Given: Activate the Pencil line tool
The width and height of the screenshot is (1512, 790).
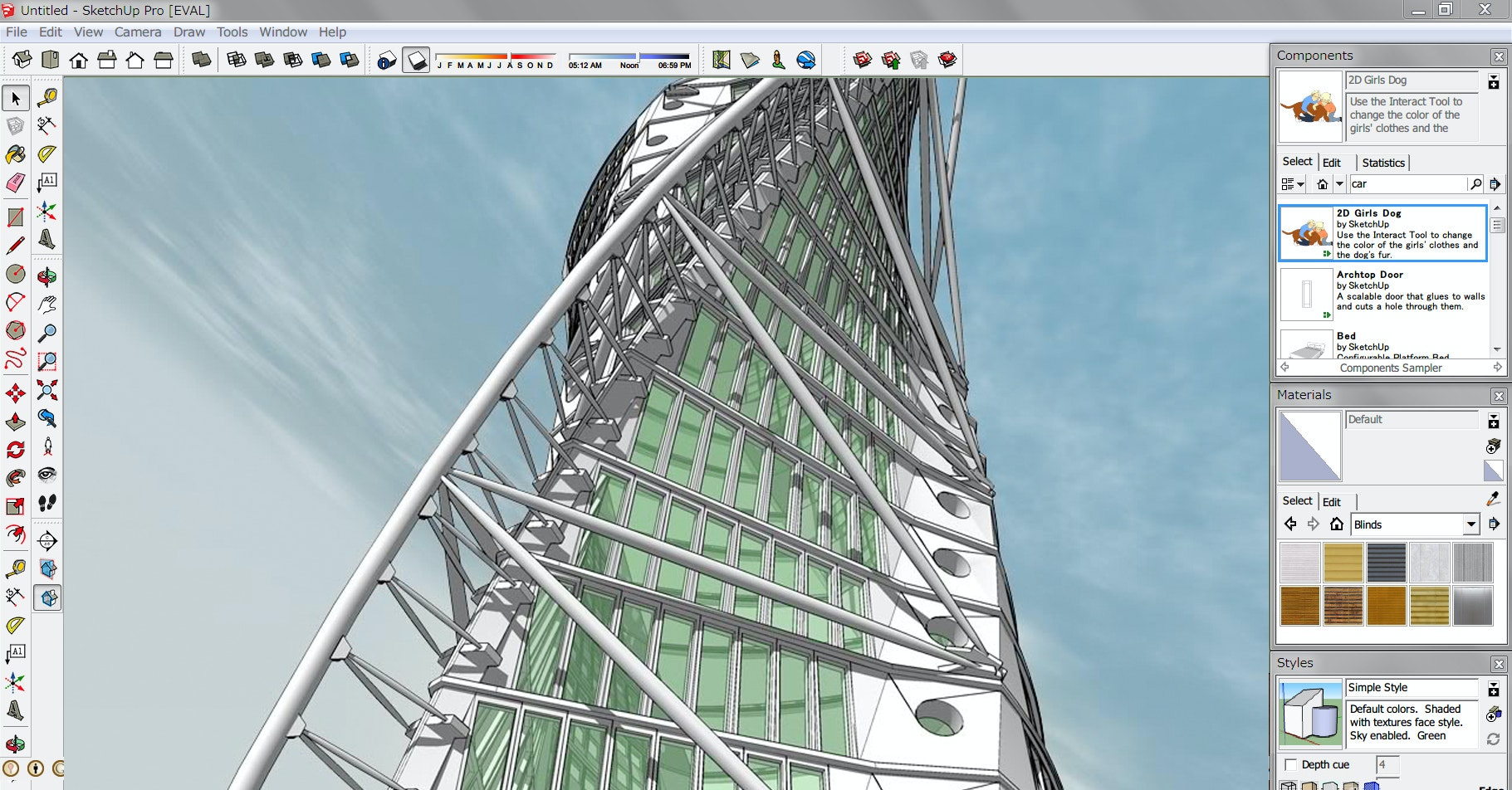Looking at the screenshot, I should (16, 246).
